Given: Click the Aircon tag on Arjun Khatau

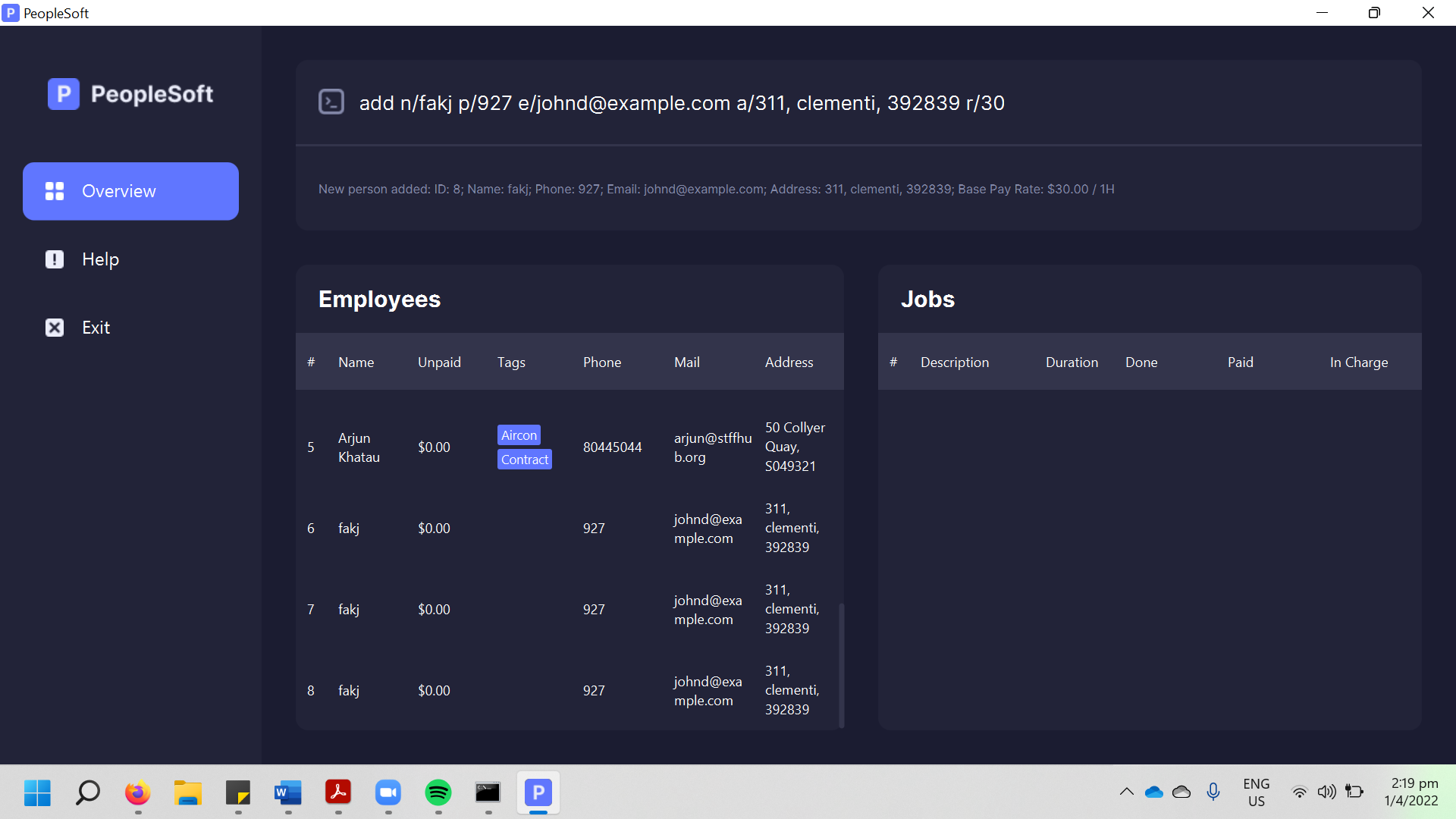Looking at the screenshot, I should tap(519, 435).
